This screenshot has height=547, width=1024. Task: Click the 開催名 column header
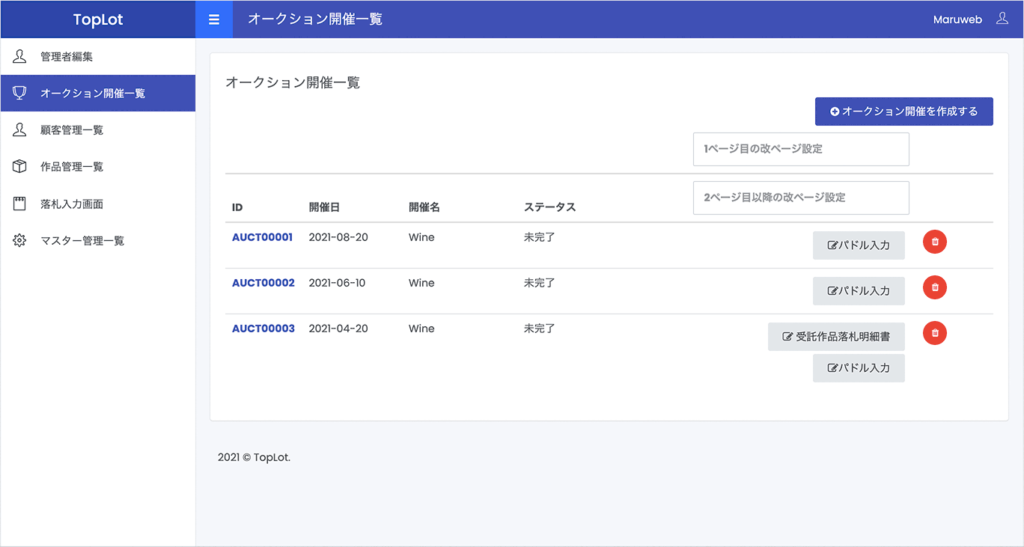coord(424,208)
